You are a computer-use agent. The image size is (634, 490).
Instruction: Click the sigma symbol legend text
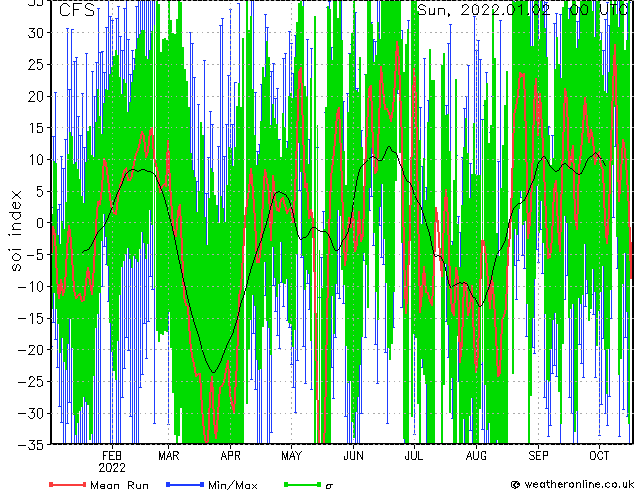coord(329,486)
